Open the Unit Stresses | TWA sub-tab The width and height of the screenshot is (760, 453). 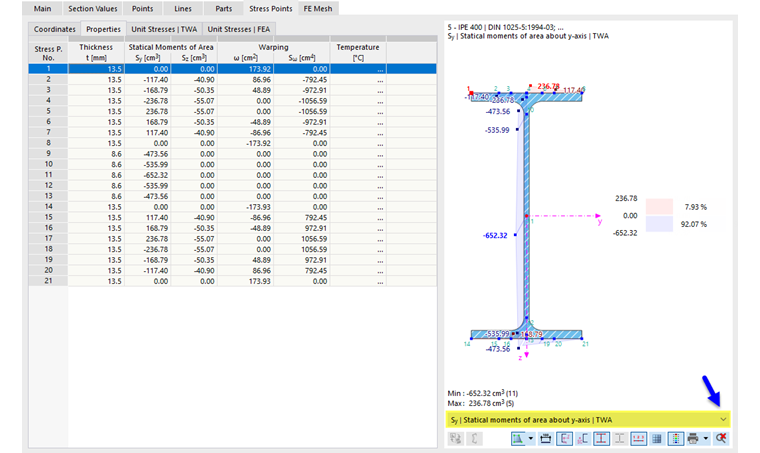click(164, 29)
